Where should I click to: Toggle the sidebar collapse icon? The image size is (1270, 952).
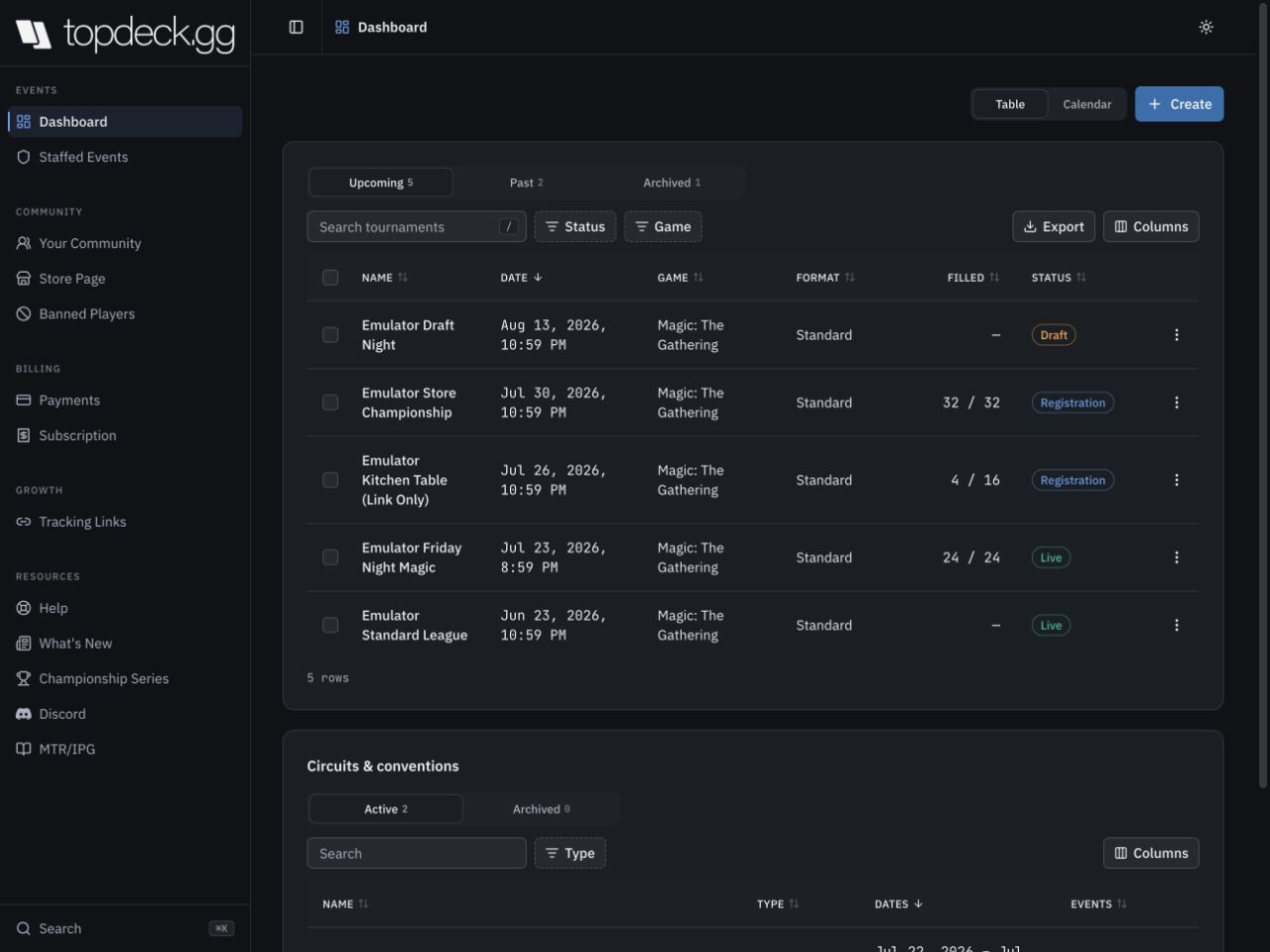point(296,27)
